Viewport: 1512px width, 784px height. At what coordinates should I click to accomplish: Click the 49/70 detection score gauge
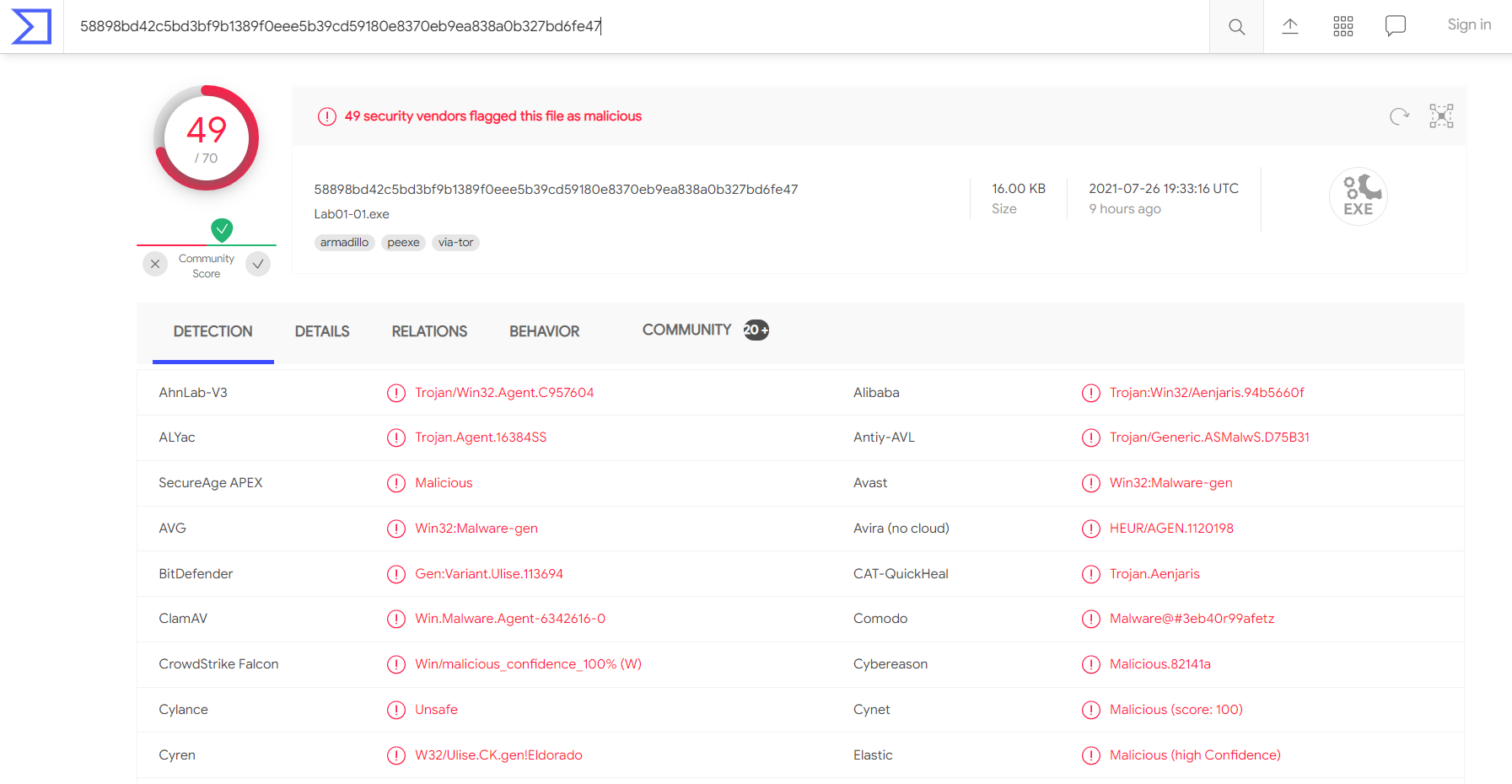click(x=207, y=138)
